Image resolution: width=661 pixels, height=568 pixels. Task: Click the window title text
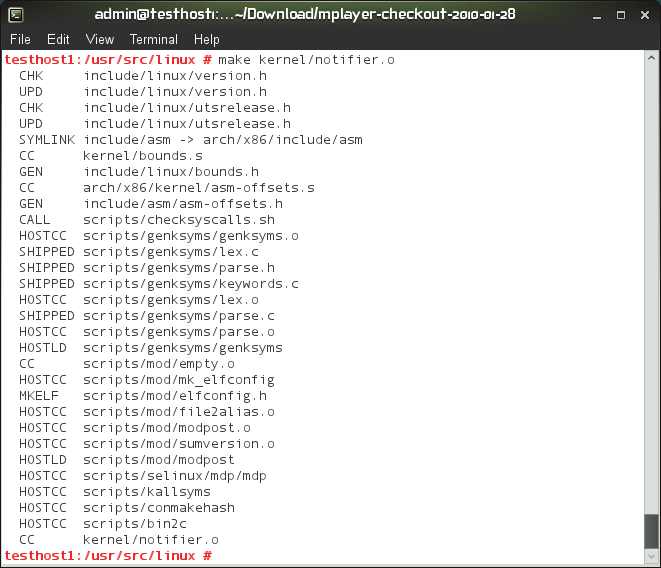(305, 15)
